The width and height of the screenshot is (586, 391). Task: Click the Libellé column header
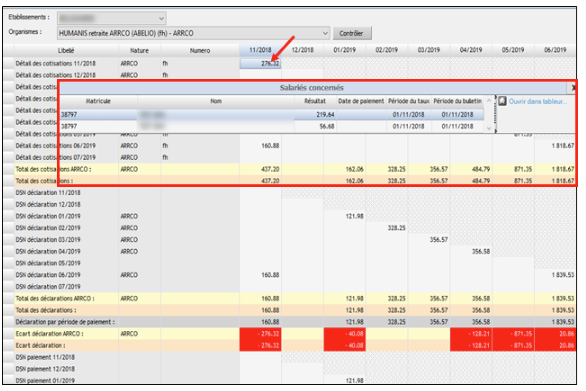point(66,50)
